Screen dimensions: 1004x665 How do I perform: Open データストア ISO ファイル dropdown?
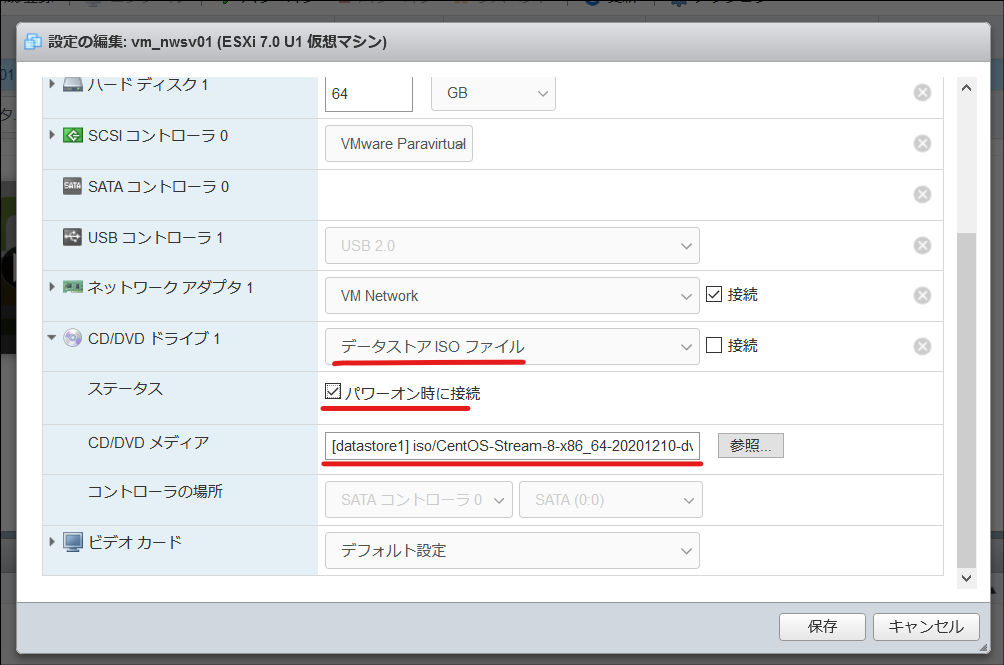pyautogui.click(x=512, y=346)
